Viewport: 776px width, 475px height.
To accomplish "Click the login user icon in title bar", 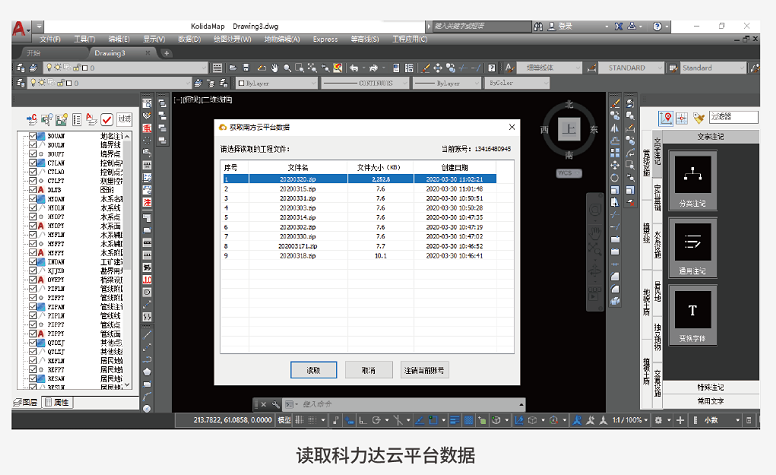I will click(551, 26).
